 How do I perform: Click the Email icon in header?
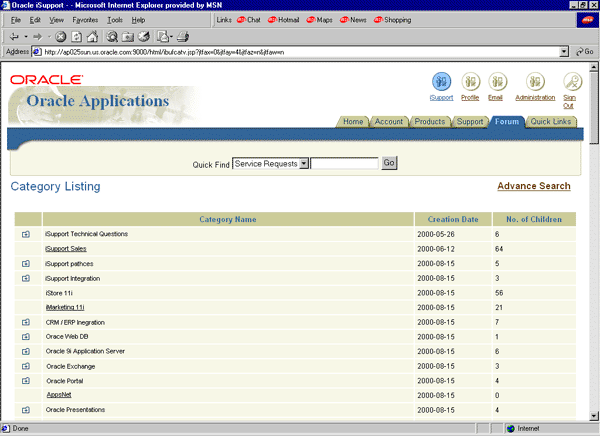pyautogui.click(x=497, y=82)
